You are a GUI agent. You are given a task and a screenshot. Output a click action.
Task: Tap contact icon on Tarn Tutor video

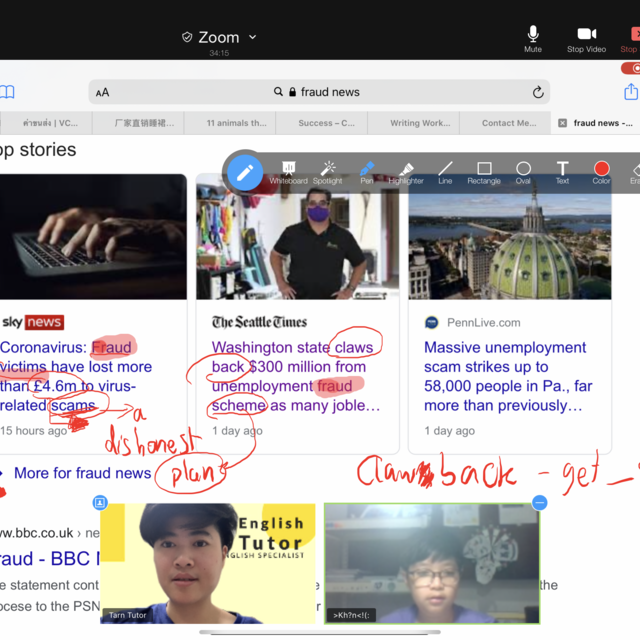[100, 502]
